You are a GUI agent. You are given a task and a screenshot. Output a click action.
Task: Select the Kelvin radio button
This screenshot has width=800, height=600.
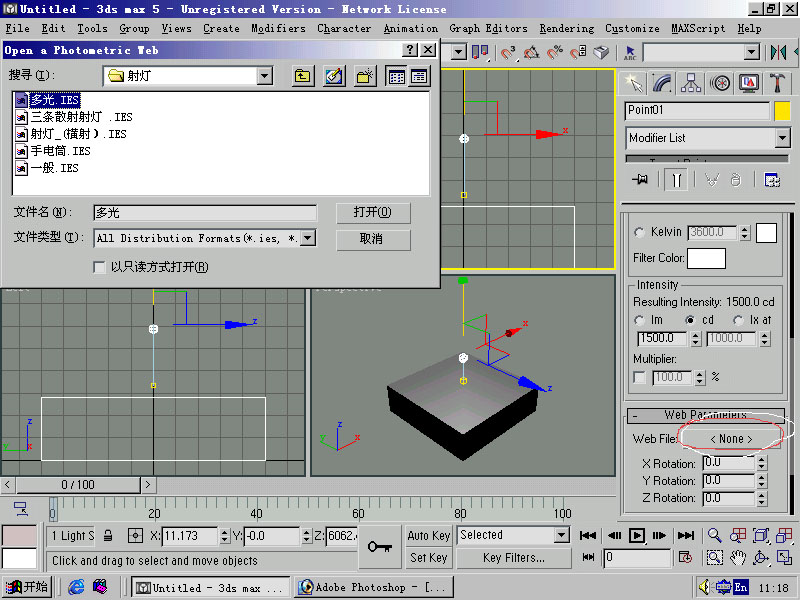(639, 233)
